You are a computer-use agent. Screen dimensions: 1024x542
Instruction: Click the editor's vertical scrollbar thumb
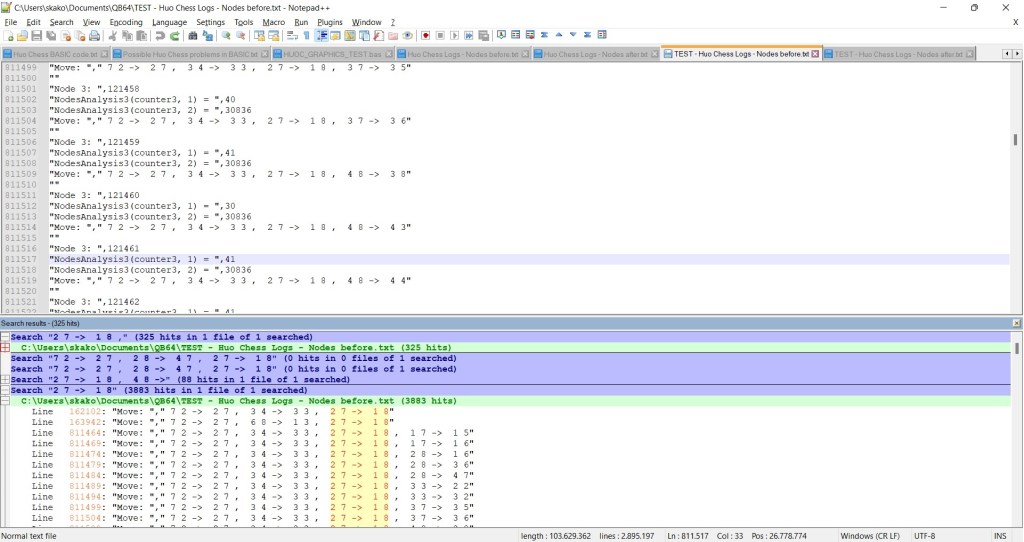click(x=1016, y=140)
